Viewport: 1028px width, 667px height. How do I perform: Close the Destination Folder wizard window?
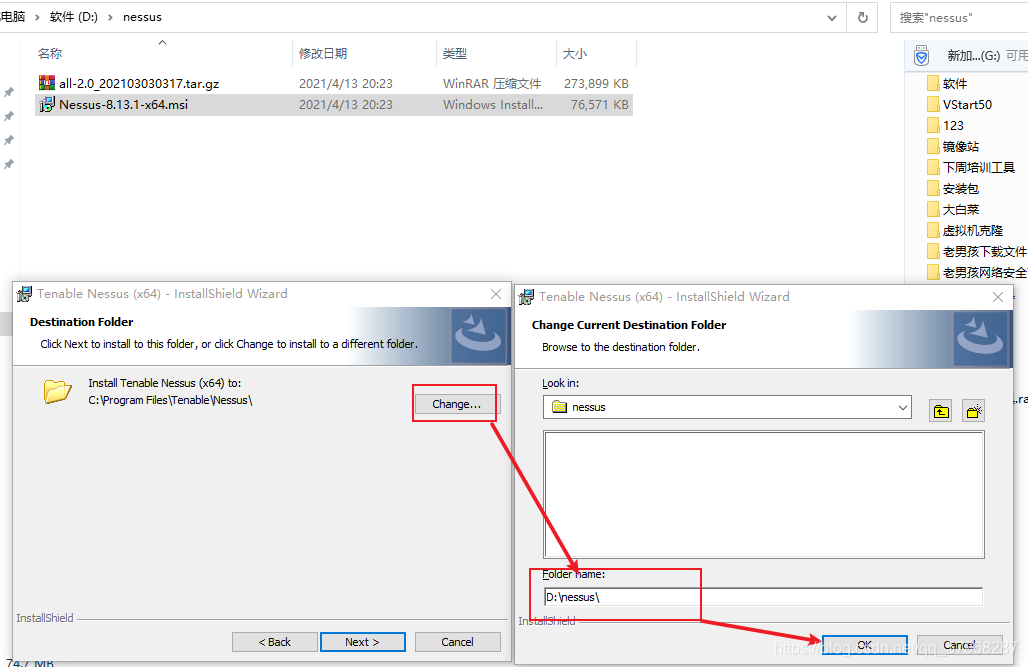point(496,294)
